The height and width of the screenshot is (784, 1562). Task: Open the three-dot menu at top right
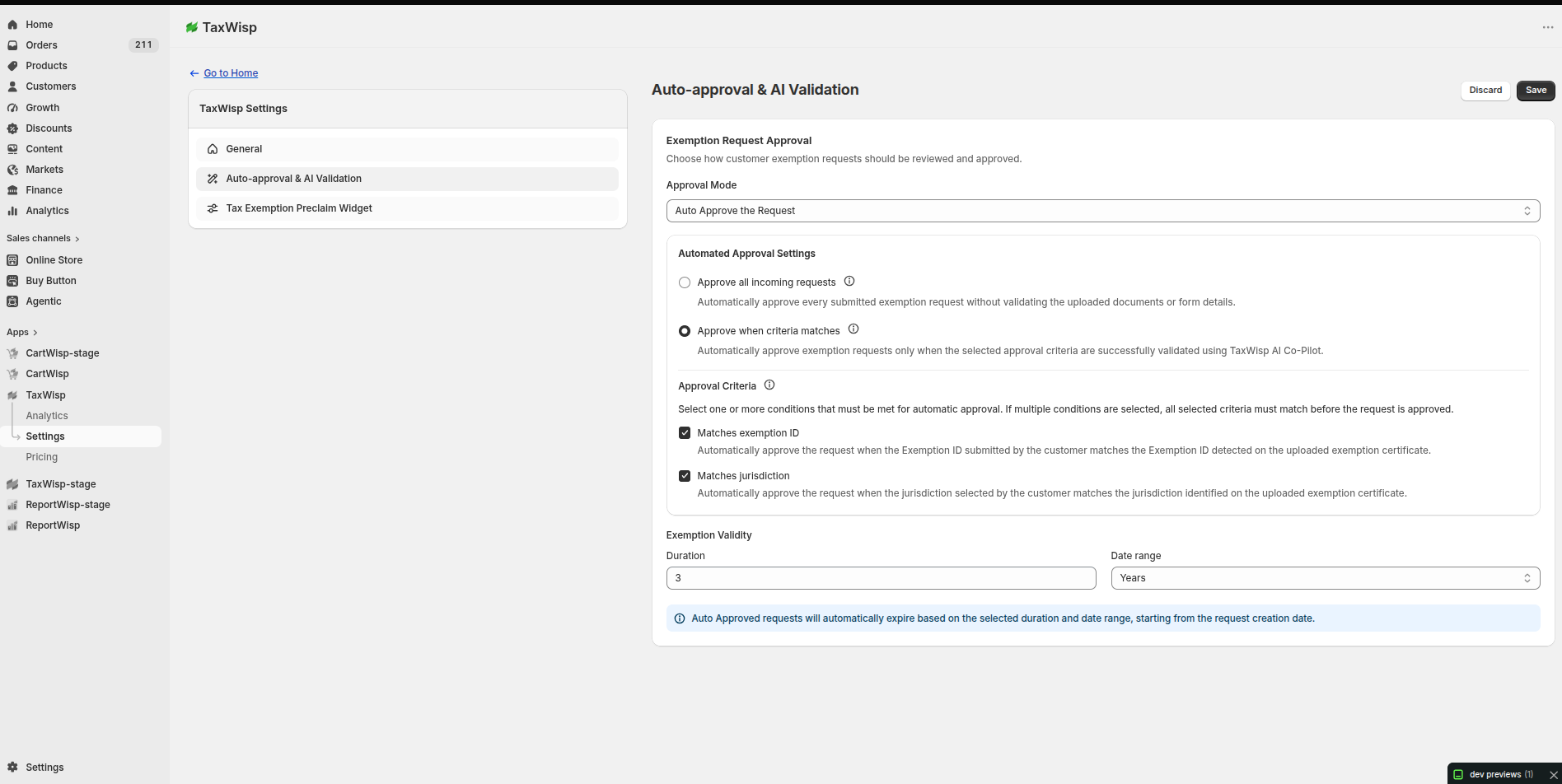1548,27
